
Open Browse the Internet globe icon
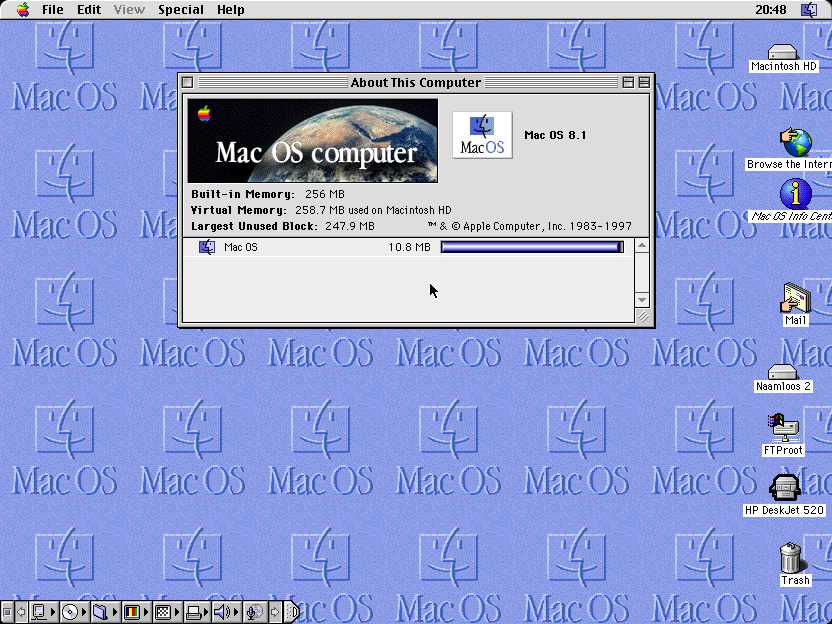coord(795,141)
